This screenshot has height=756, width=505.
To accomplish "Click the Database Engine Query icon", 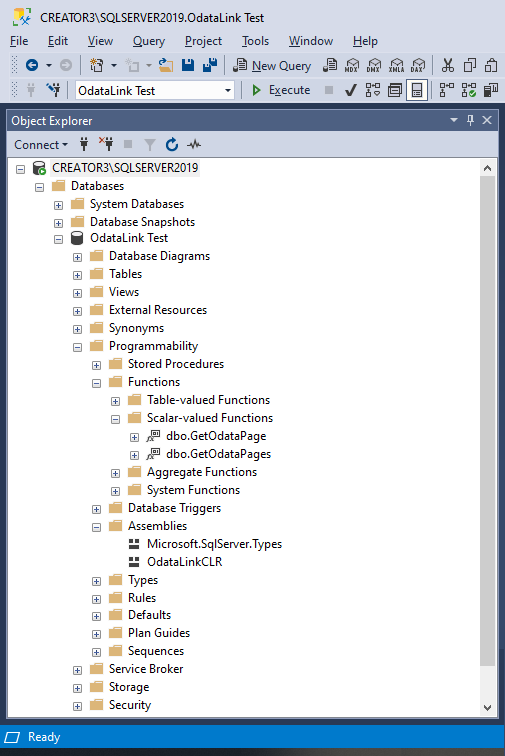I will pyautogui.click(x=330, y=65).
